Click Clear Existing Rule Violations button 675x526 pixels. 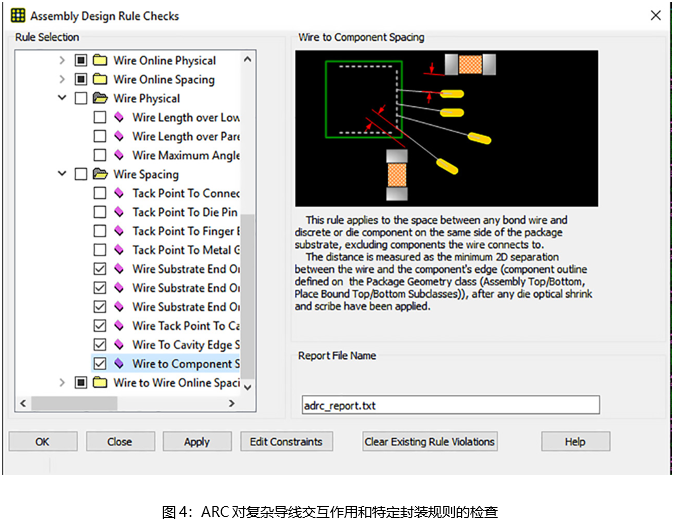click(430, 442)
